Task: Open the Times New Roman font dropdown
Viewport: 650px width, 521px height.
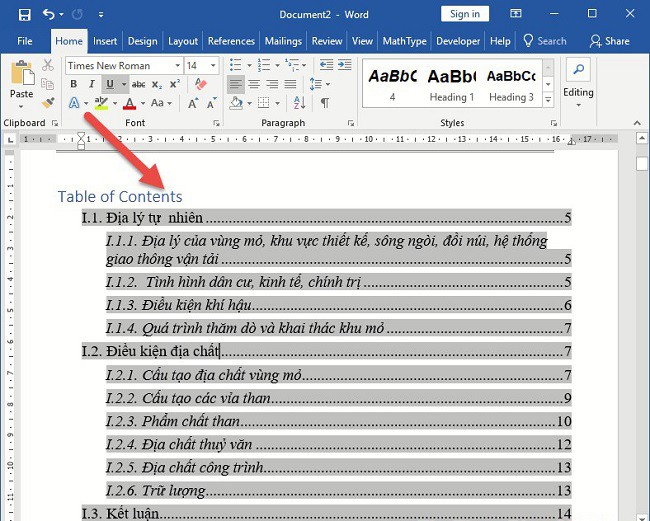Action: point(177,65)
